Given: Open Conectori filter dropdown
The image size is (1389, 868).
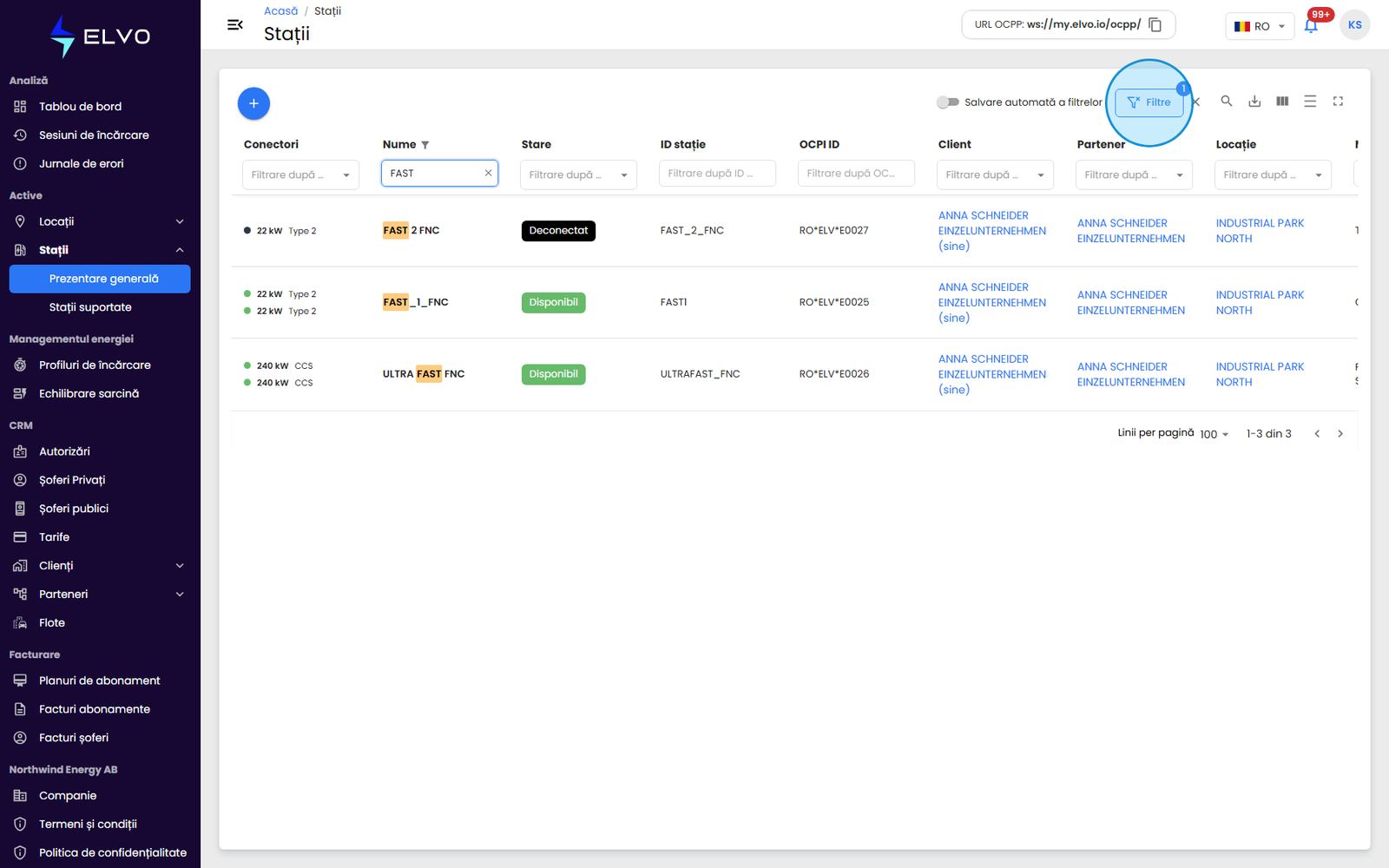Looking at the screenshot, I should [300, 174].
